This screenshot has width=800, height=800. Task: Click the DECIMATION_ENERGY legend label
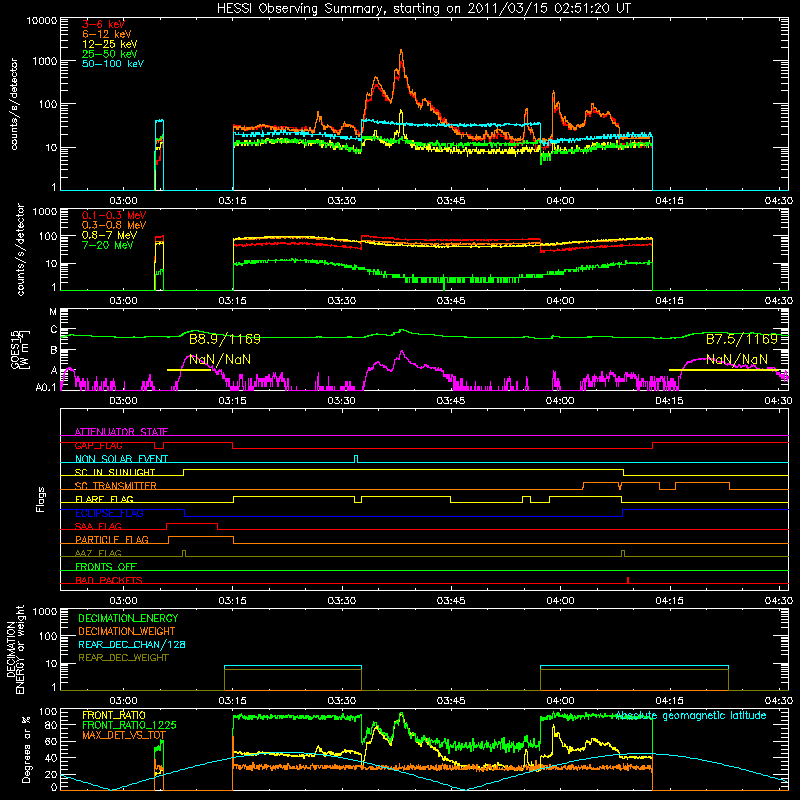[x=128, y=618]
